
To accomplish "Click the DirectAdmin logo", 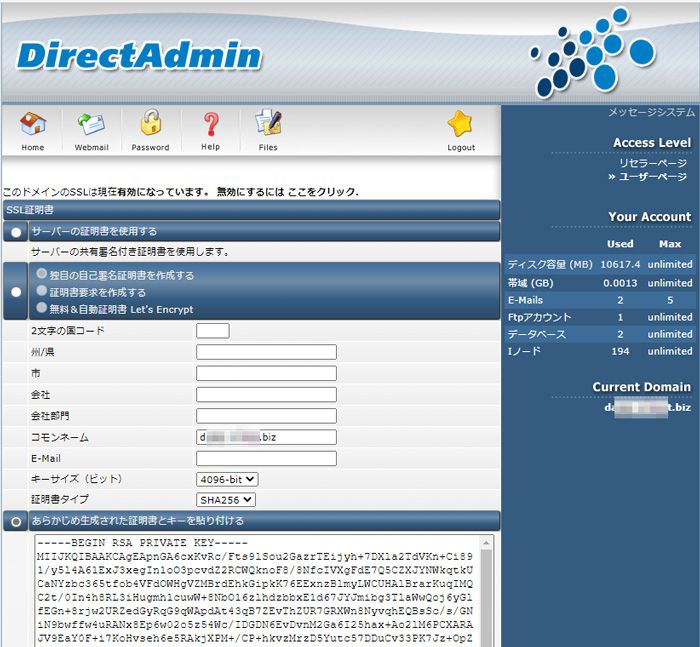I will point(139,55).
